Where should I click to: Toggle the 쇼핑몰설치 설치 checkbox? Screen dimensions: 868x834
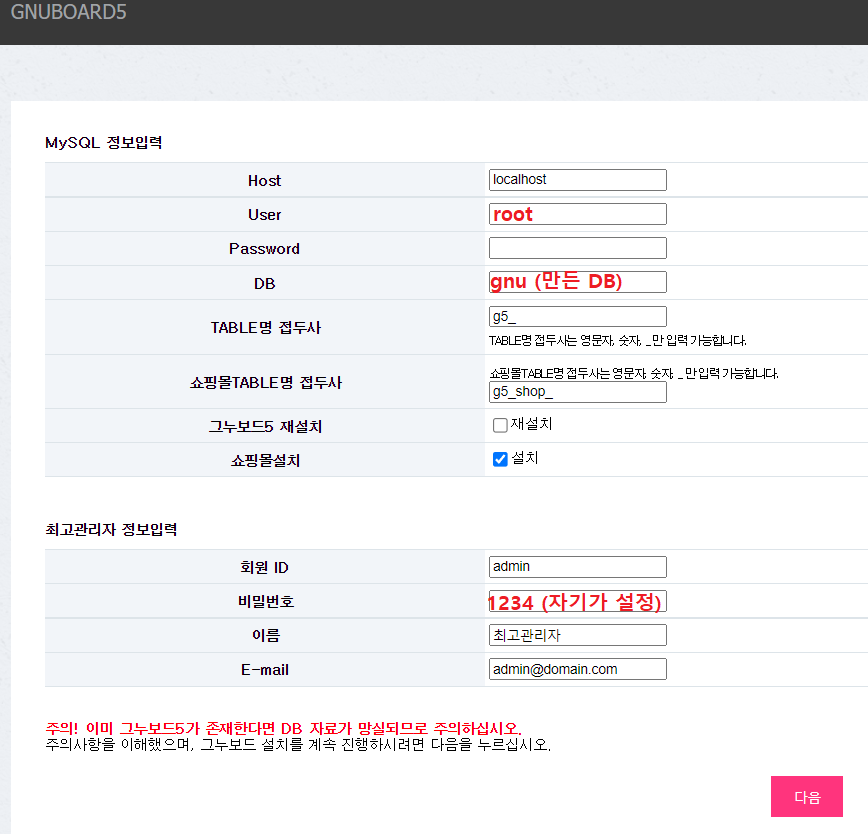[x=500, y=459]
